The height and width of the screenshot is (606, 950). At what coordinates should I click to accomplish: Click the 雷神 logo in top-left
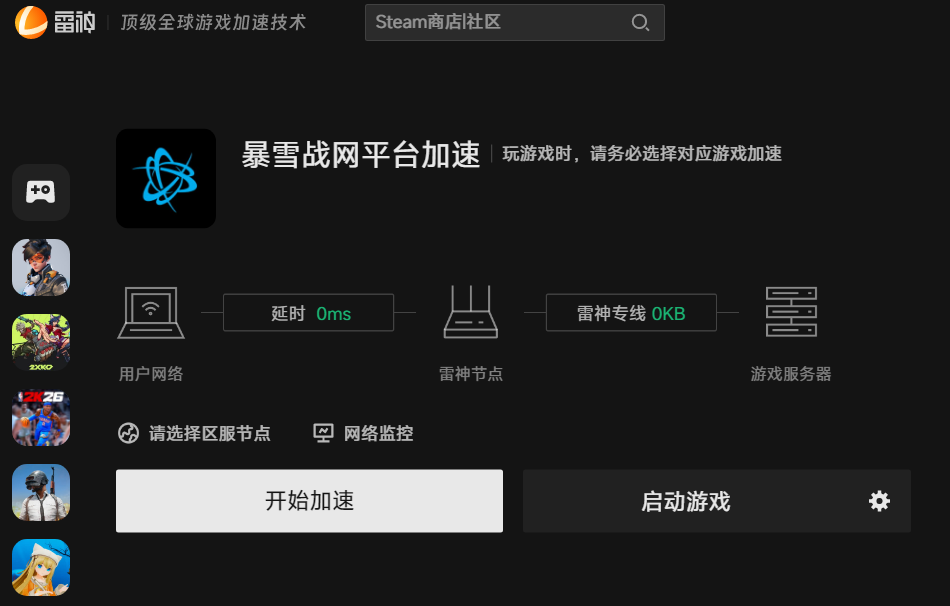pyautogui.click(x=55, y=21)
